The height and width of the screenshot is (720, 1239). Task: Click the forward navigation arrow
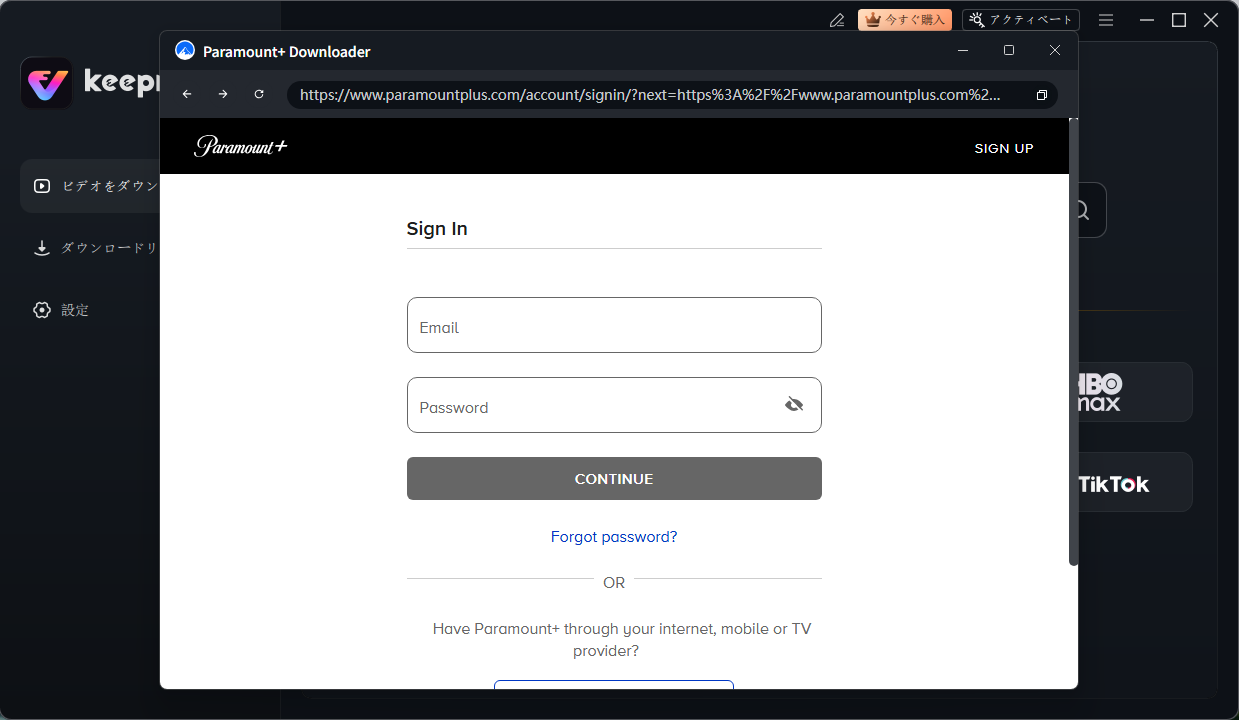coord(223,94)
